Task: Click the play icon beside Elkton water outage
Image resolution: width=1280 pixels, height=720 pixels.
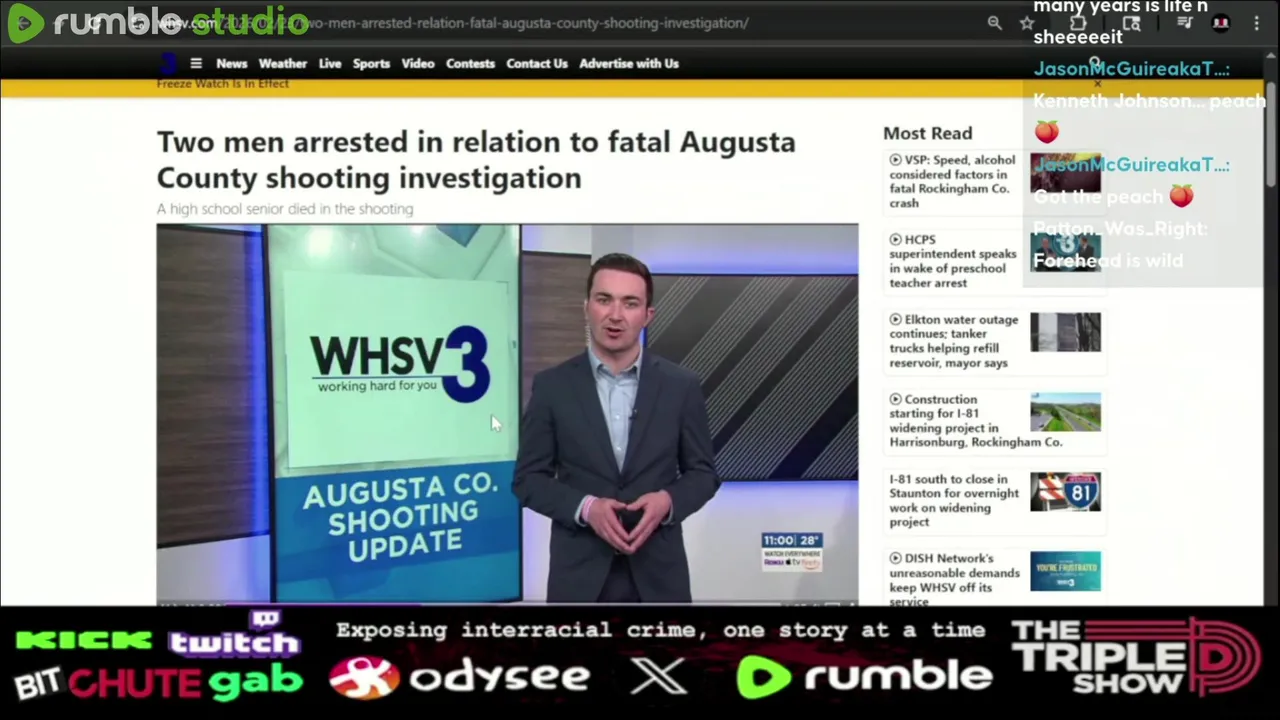Action: 895,320
